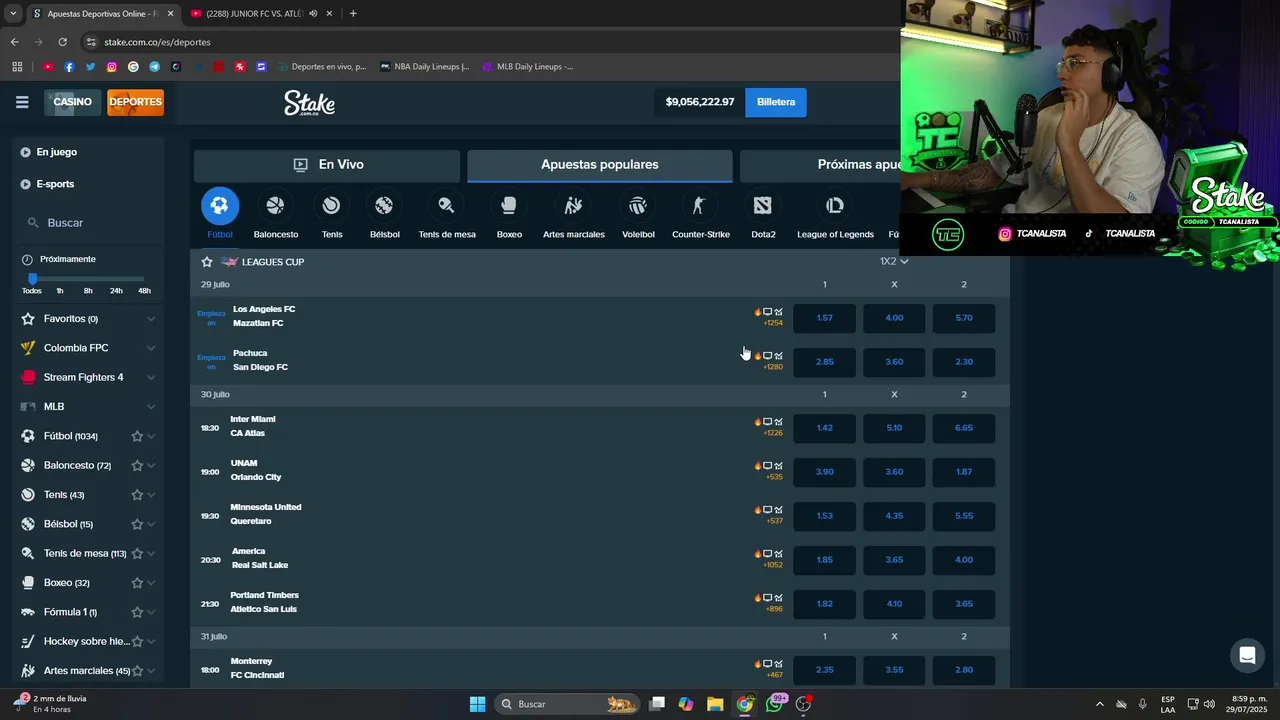Favorite the Leagues Cup star icon
Screen dimensions: 1280x720
click(207, 262)
